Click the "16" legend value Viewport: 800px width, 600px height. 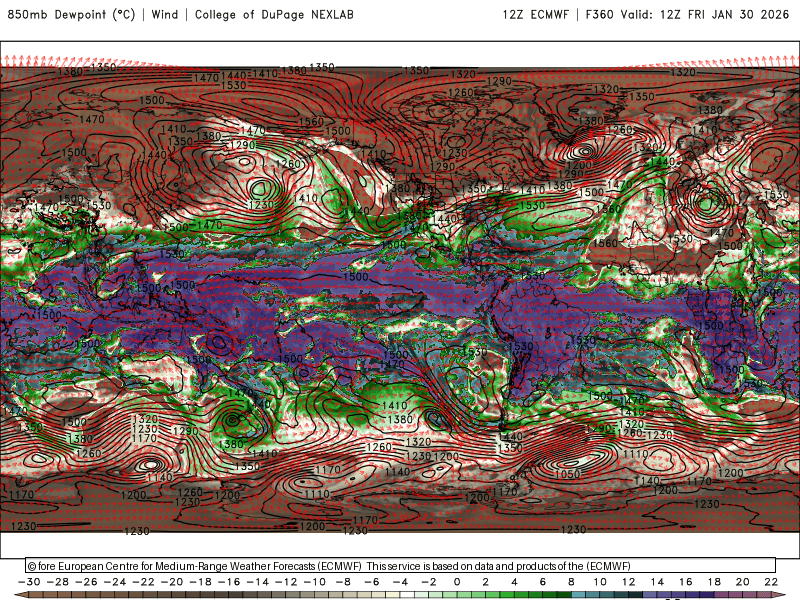tap(686, 582)
